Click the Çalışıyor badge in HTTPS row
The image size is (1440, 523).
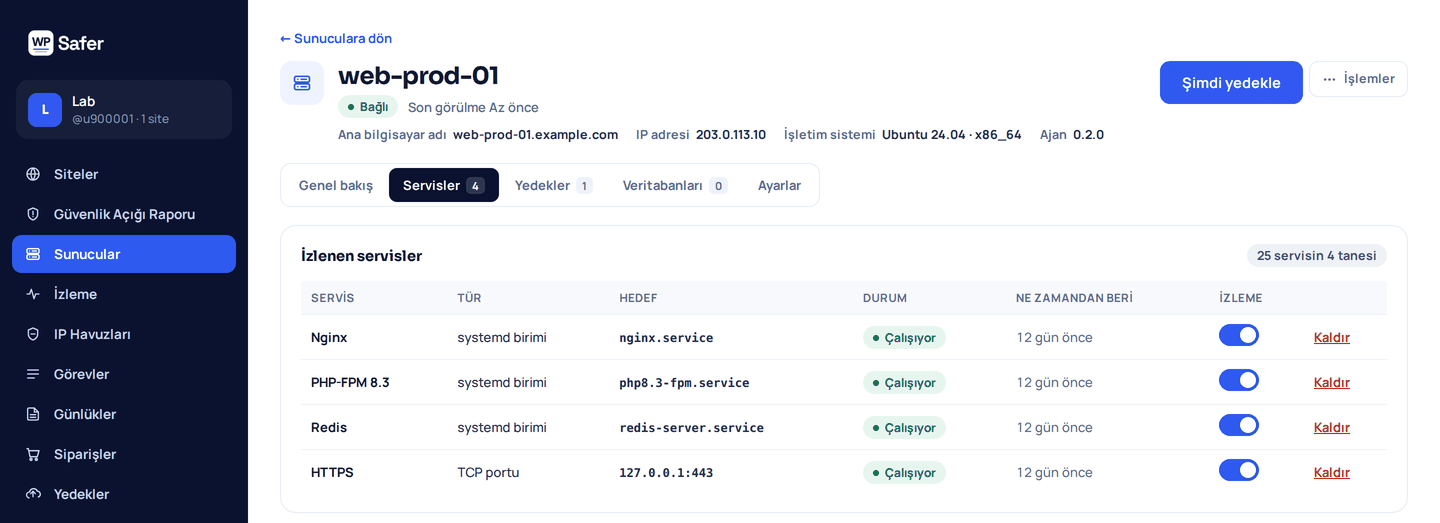click(904, 472)
